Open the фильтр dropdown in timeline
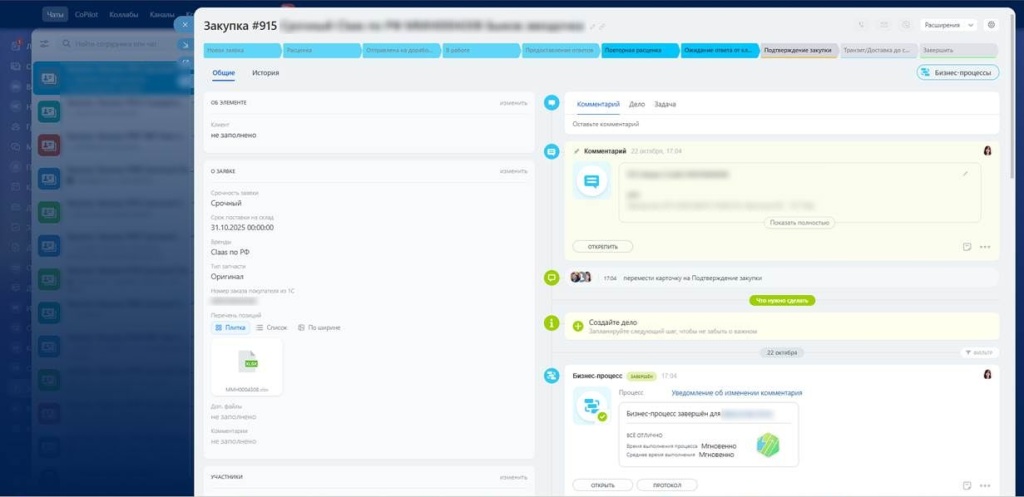 [x=979, y=353]
